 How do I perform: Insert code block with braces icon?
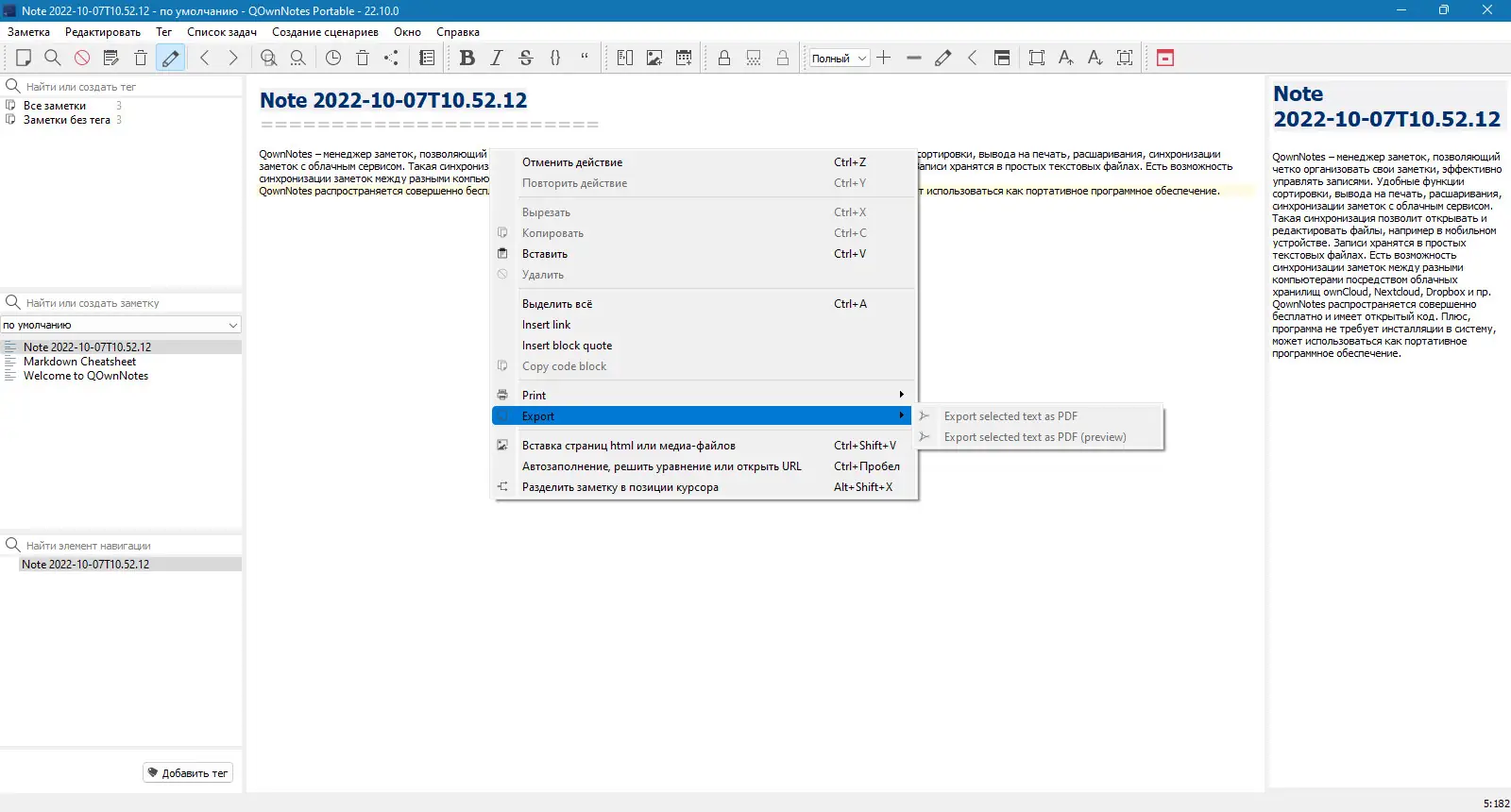point(555,58)
